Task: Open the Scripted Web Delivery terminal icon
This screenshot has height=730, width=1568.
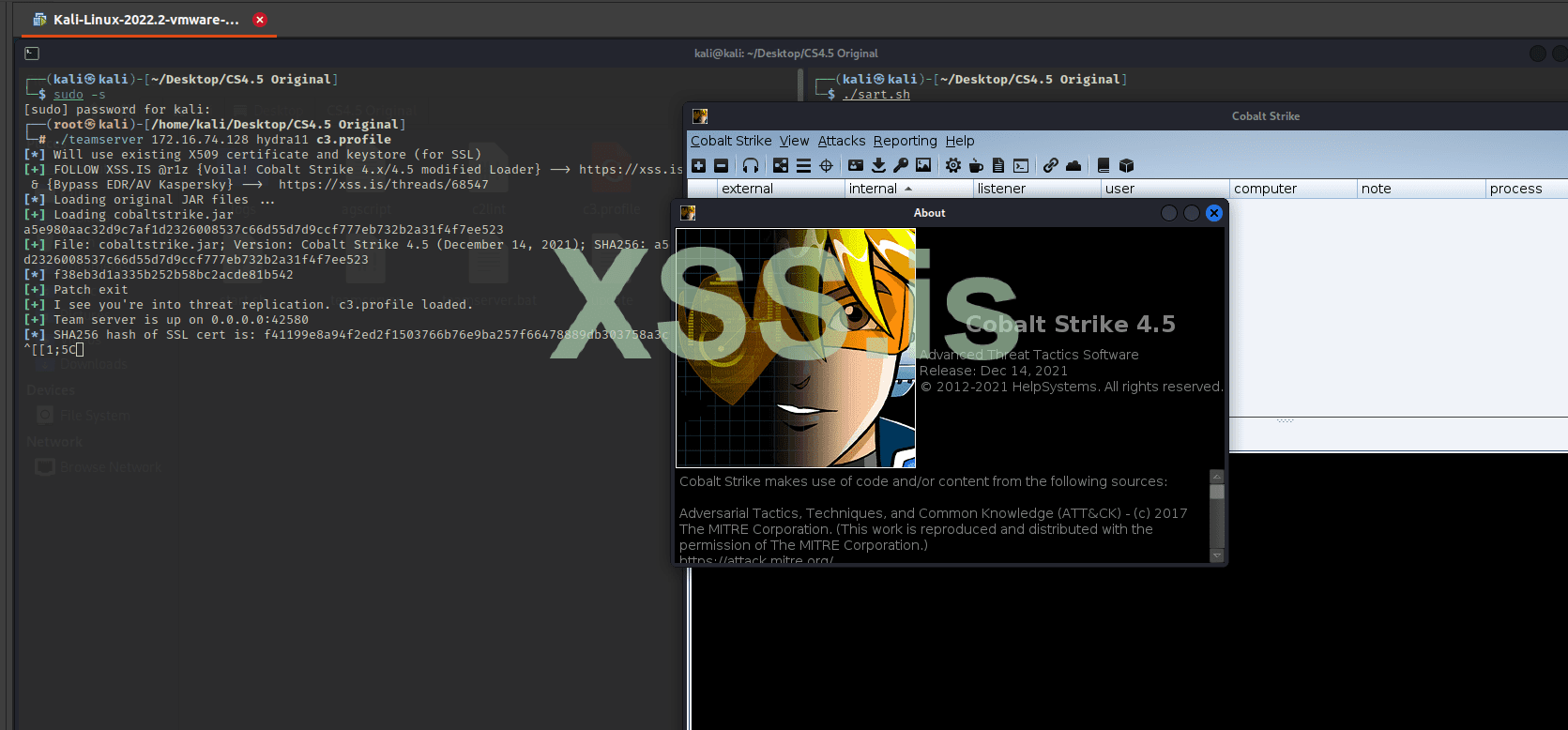Action: [x=1021, y=166]
